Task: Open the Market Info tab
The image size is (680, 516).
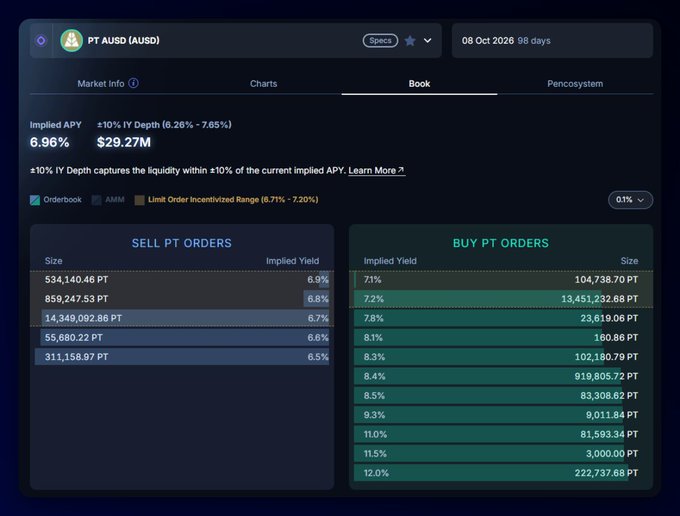Action: tap(101, 84)
